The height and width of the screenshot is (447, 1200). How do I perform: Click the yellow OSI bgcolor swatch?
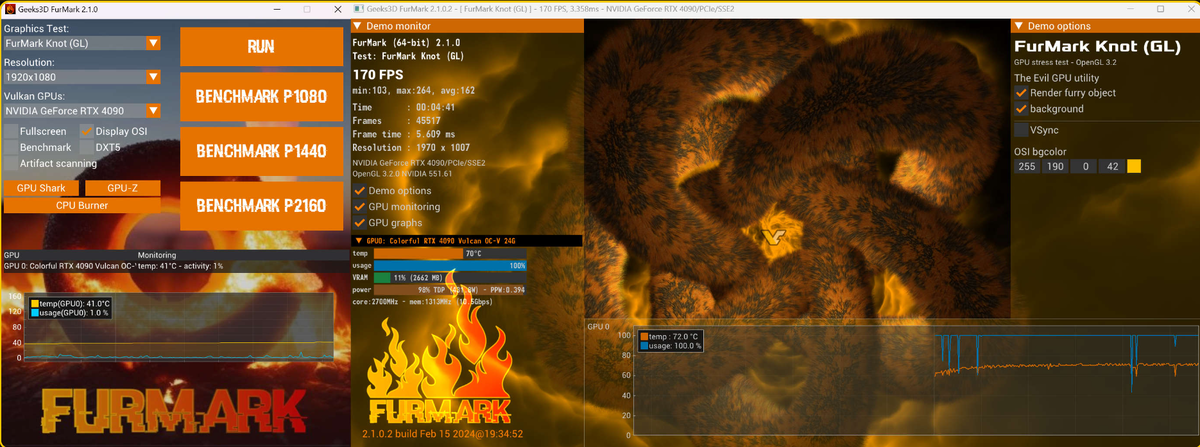[x=1134, y=166]
